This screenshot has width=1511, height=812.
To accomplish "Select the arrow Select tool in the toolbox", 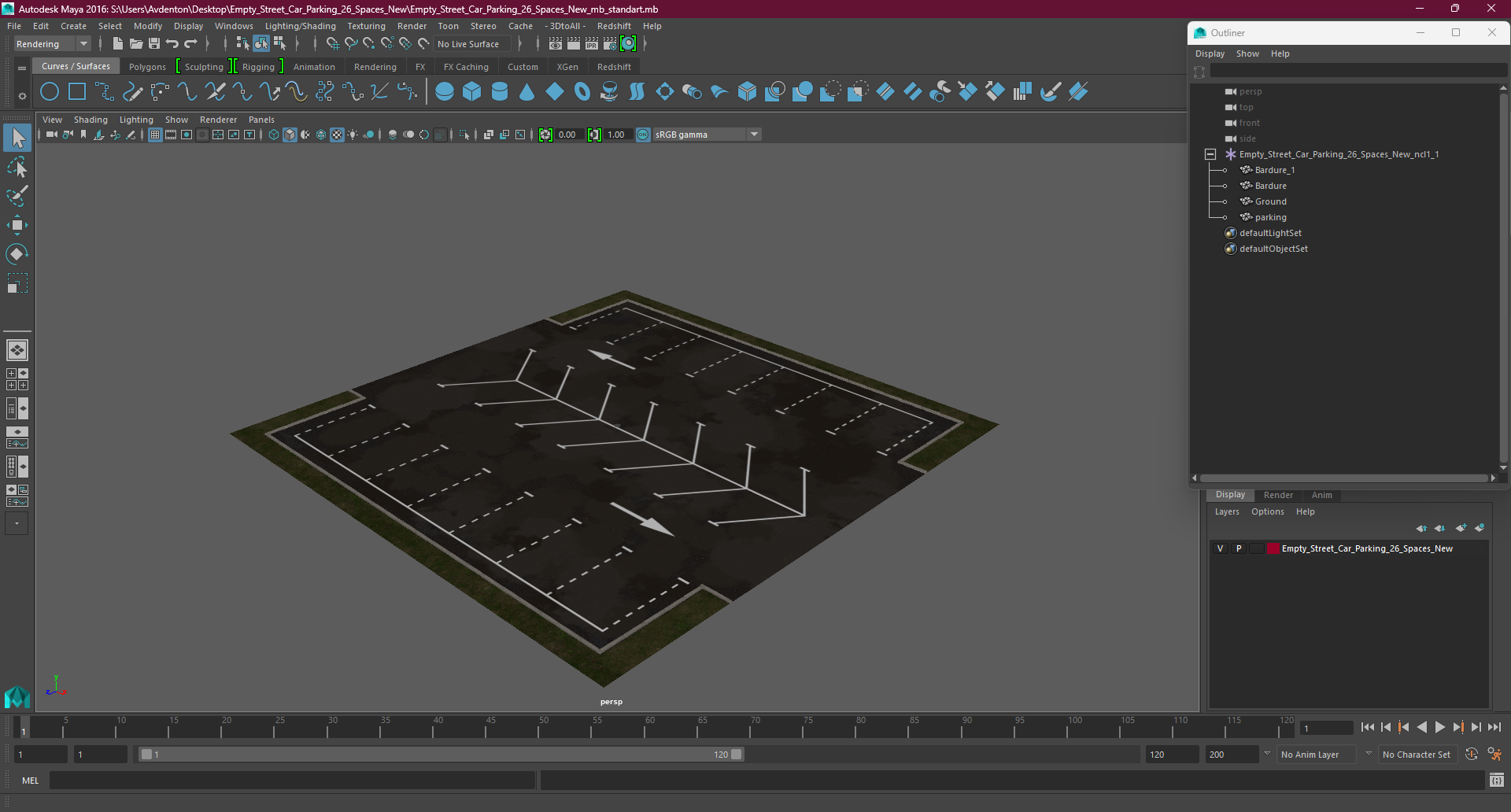I will (x=17, y=138).
